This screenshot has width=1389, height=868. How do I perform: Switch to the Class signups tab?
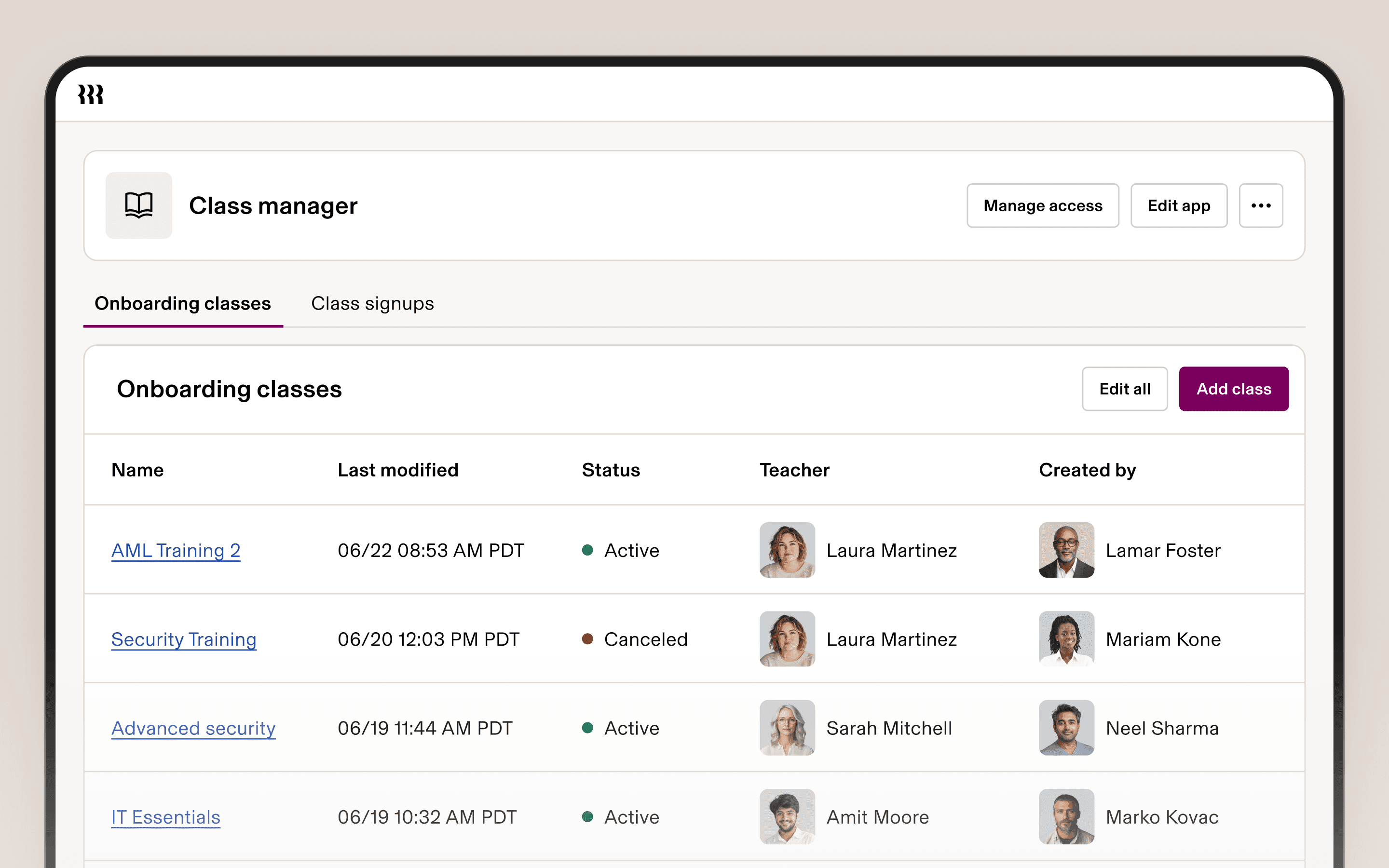pyautogui.click(x=372, y=303)
